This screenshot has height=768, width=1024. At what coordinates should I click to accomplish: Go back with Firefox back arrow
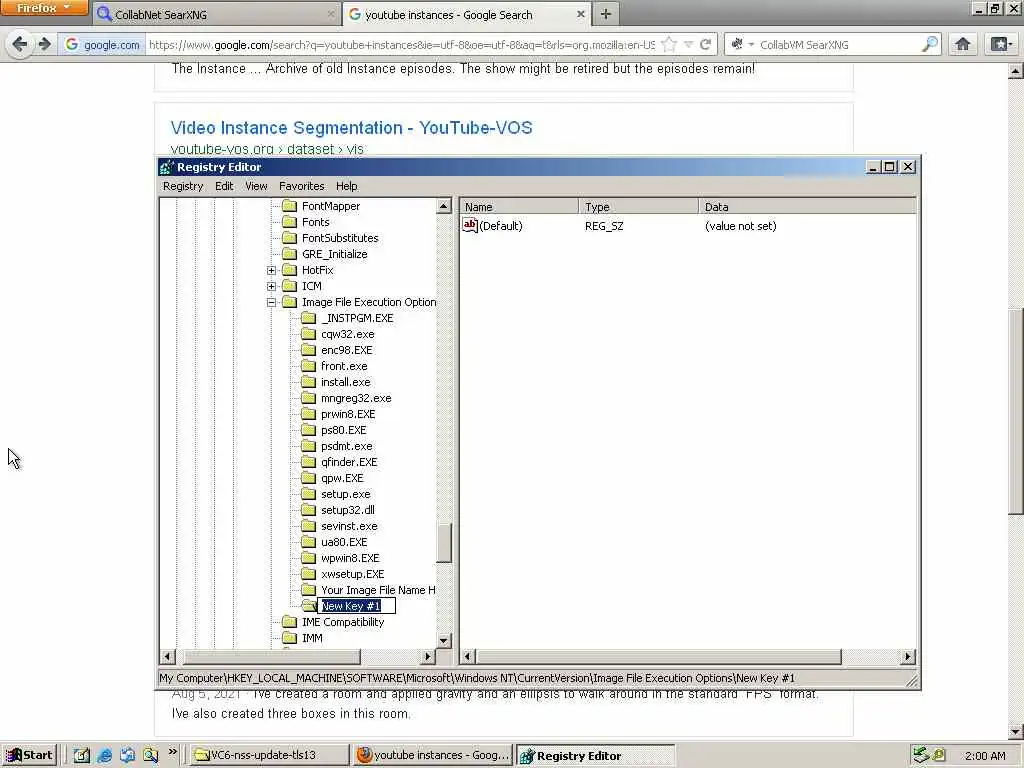pos(20,44)
